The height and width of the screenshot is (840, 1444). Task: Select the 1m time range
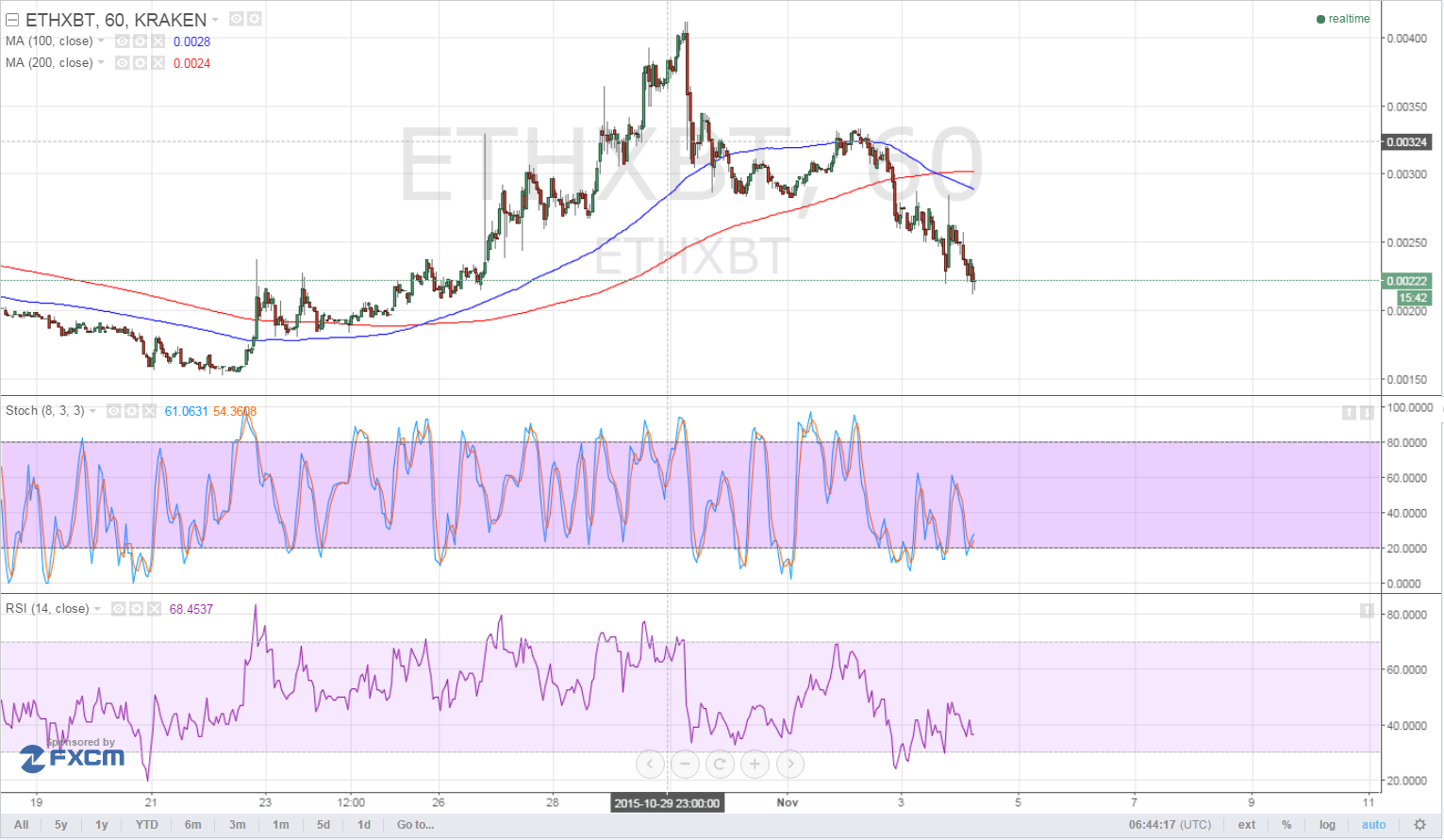(x=281, y=825)
